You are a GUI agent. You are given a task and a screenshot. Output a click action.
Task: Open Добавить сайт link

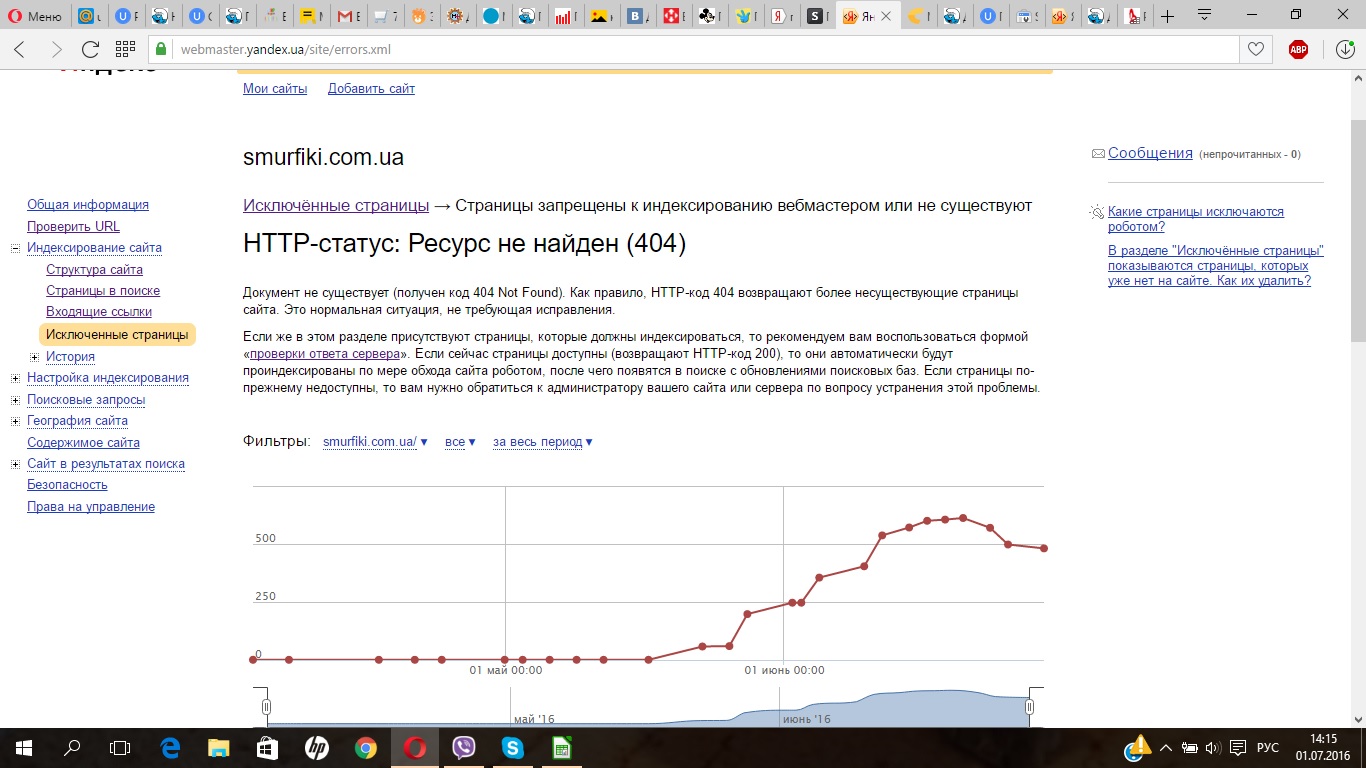[371, 89]
